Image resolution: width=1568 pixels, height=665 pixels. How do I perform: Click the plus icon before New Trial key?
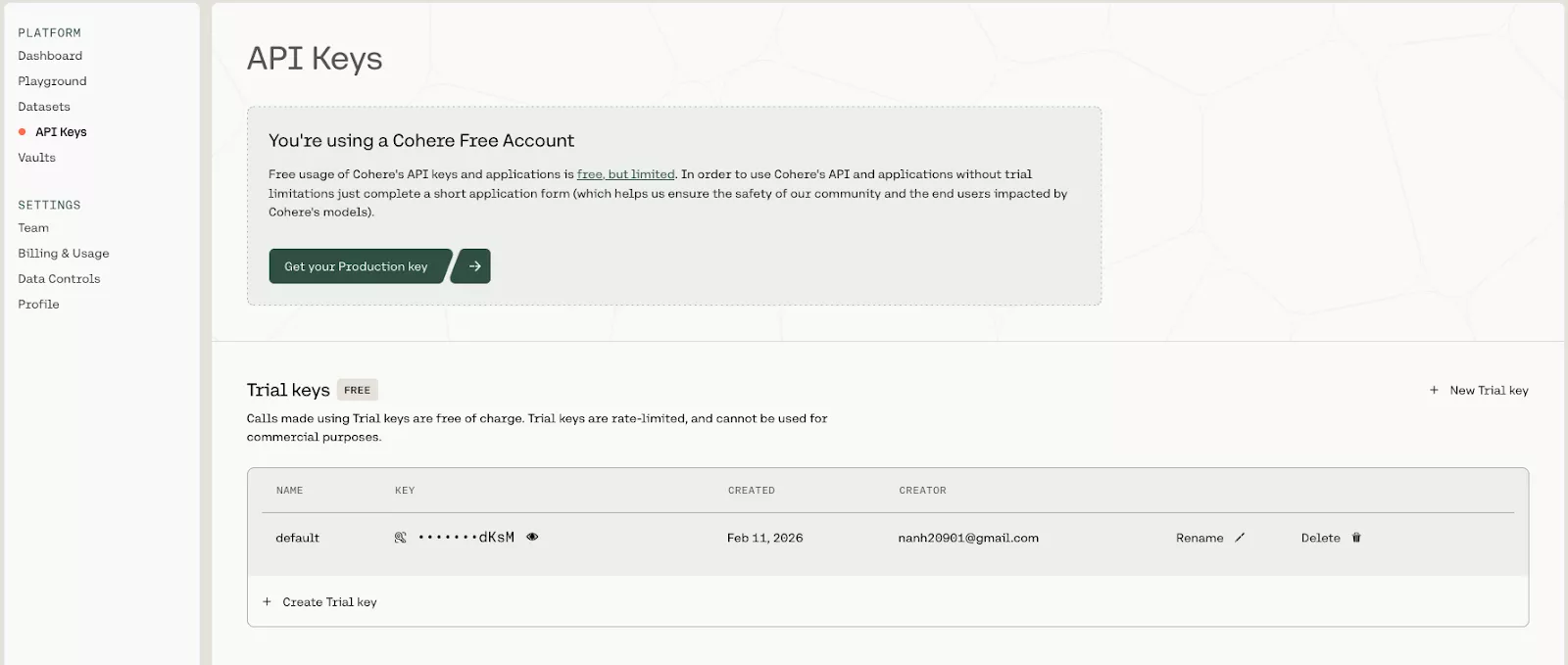[x=1434, y=390]
